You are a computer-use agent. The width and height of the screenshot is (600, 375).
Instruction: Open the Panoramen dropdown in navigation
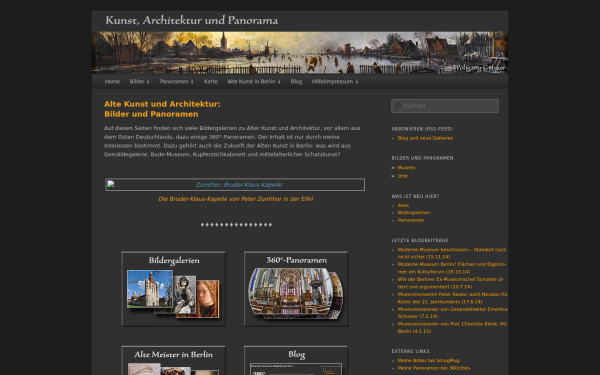177,82
